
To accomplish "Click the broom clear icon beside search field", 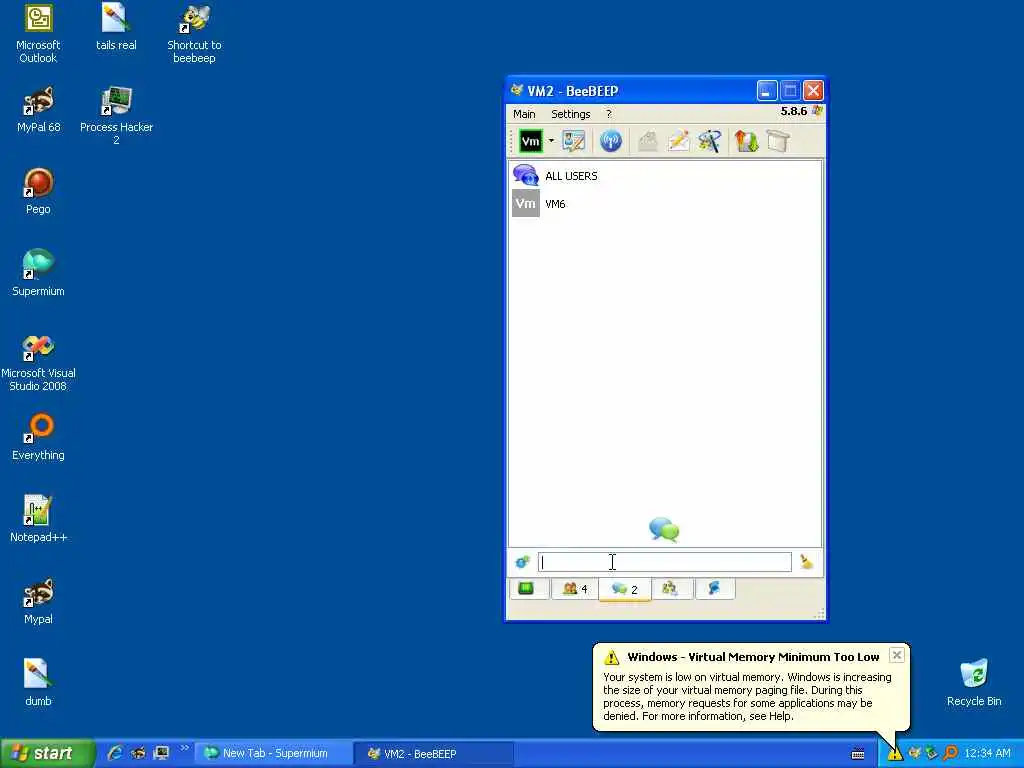I will click(807, 562).
